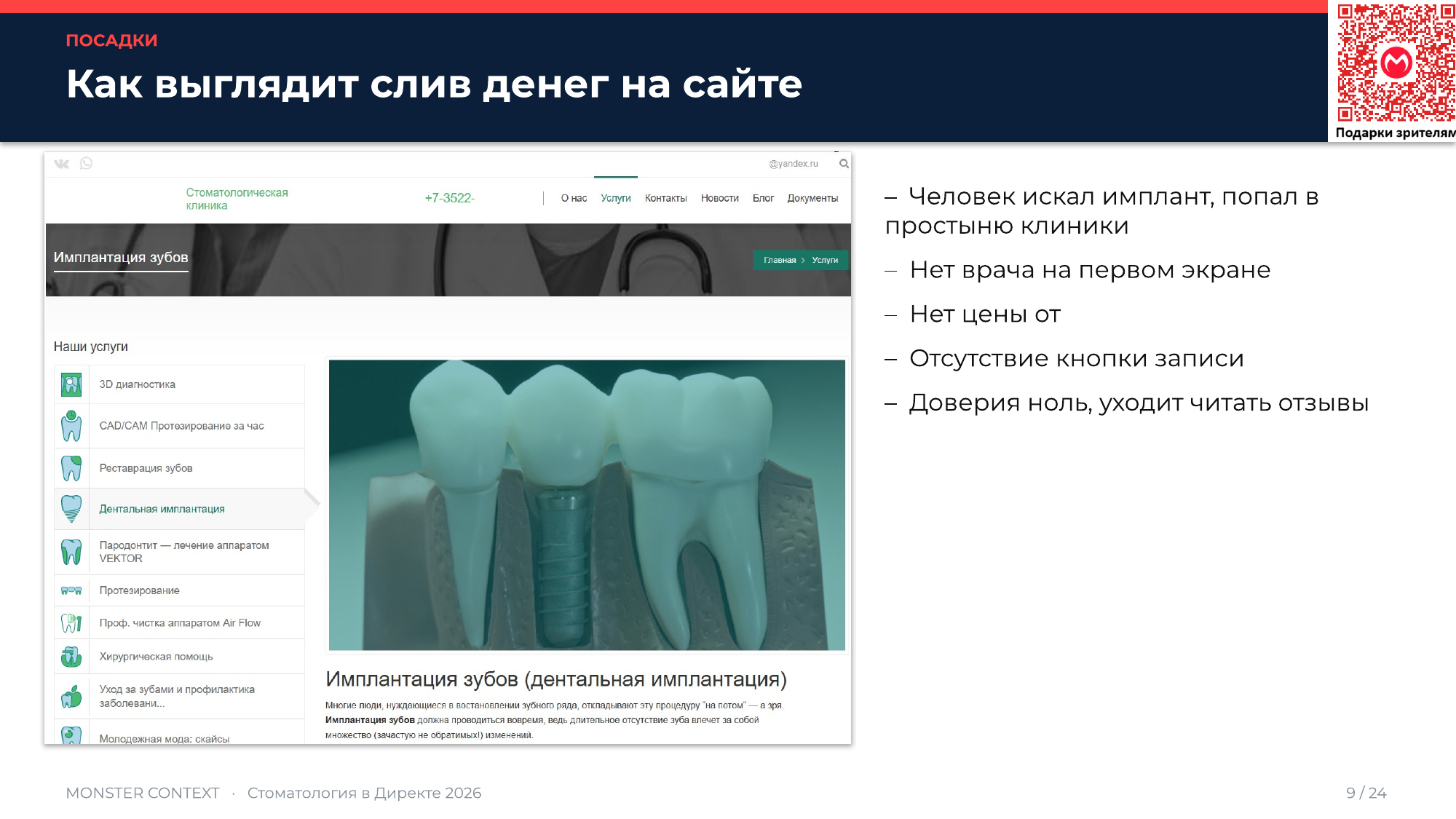Click the Air Flow cleaning icon
Viewport: 1456px width, 819px height.
(71, 623)
